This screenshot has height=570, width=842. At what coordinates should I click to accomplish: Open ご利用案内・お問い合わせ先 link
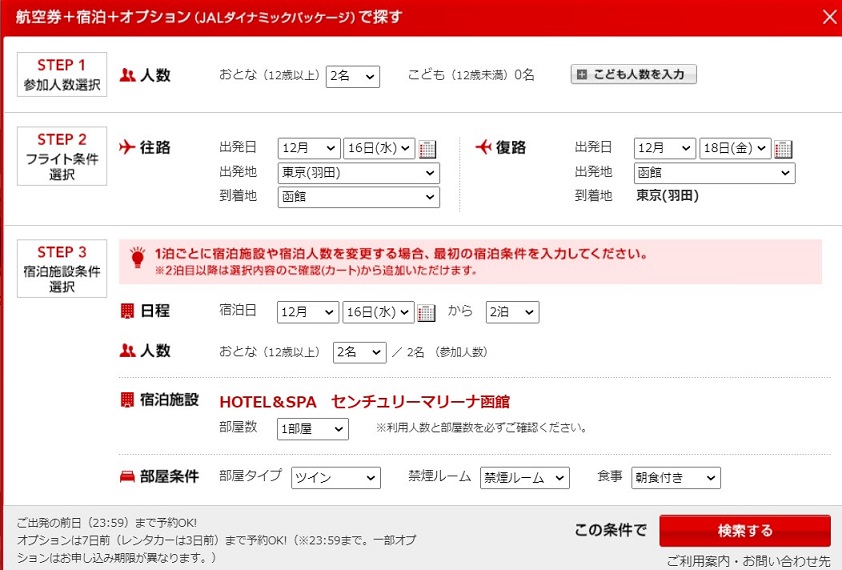coord(749,562)
